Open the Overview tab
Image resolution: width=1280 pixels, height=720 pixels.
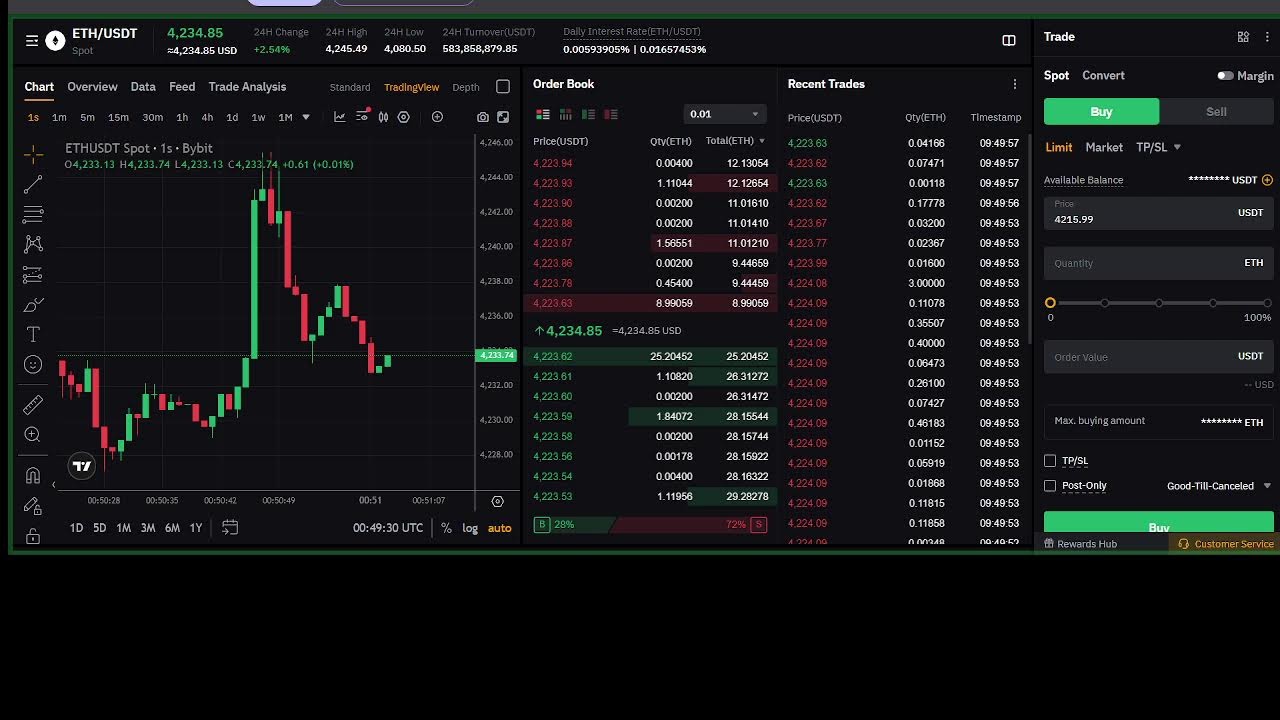[x=92, y=87]
